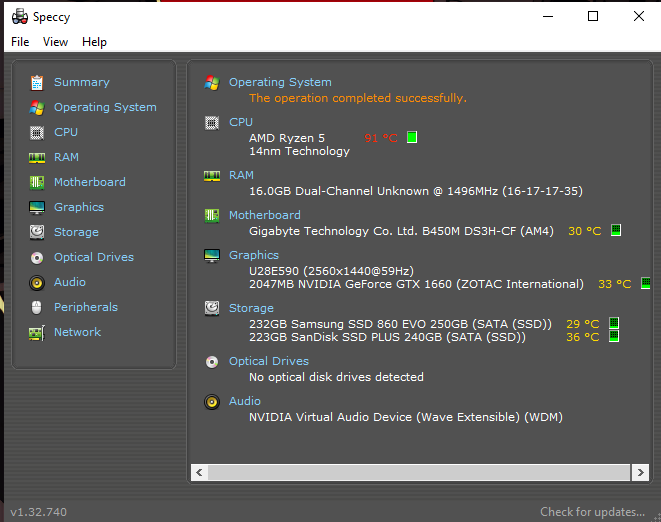The image size is (661, 522).
Task: Click the green CPU temperature indicator icon
Action: click(x=412, y=137)
